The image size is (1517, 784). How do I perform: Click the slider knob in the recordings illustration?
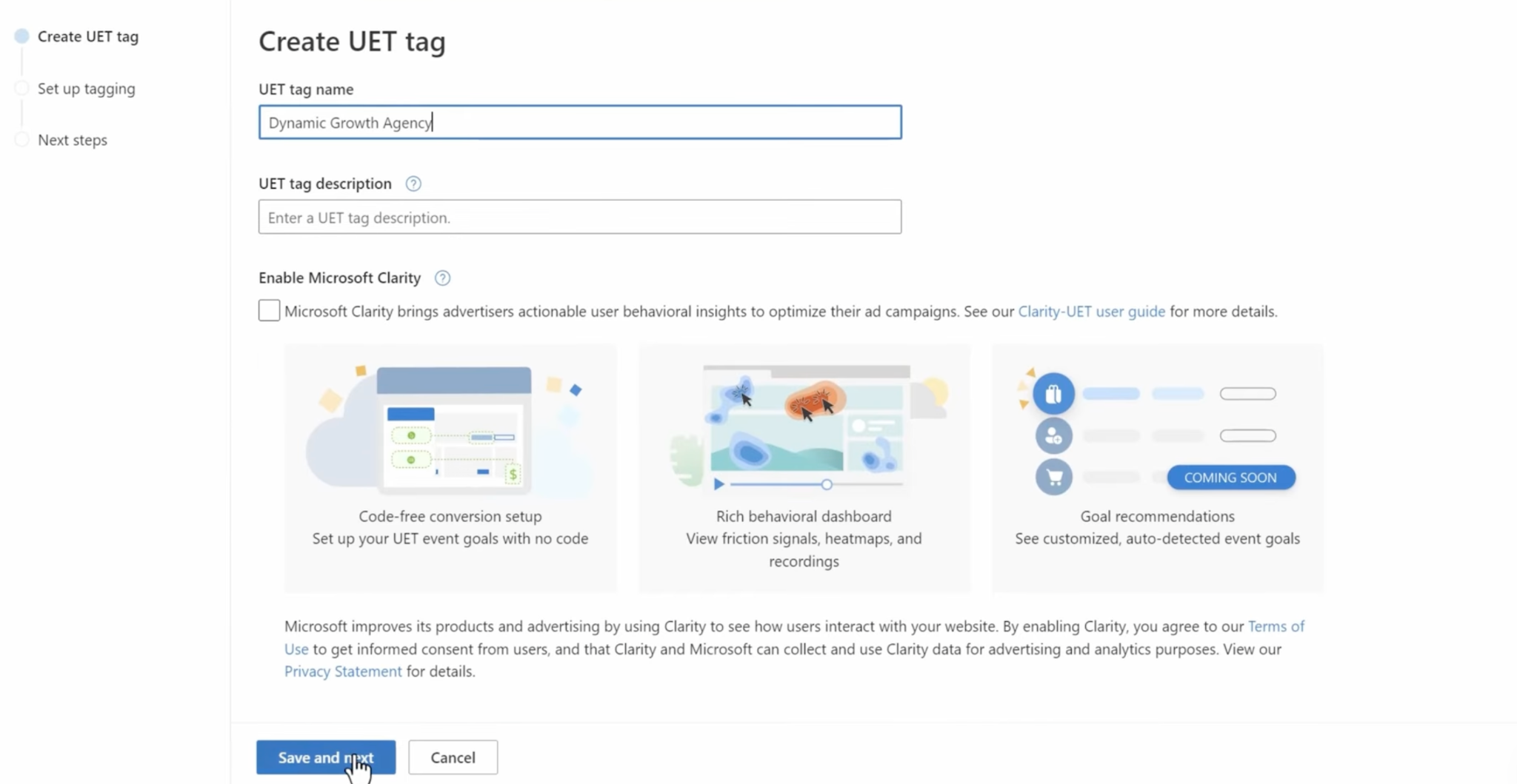[827, 484]
